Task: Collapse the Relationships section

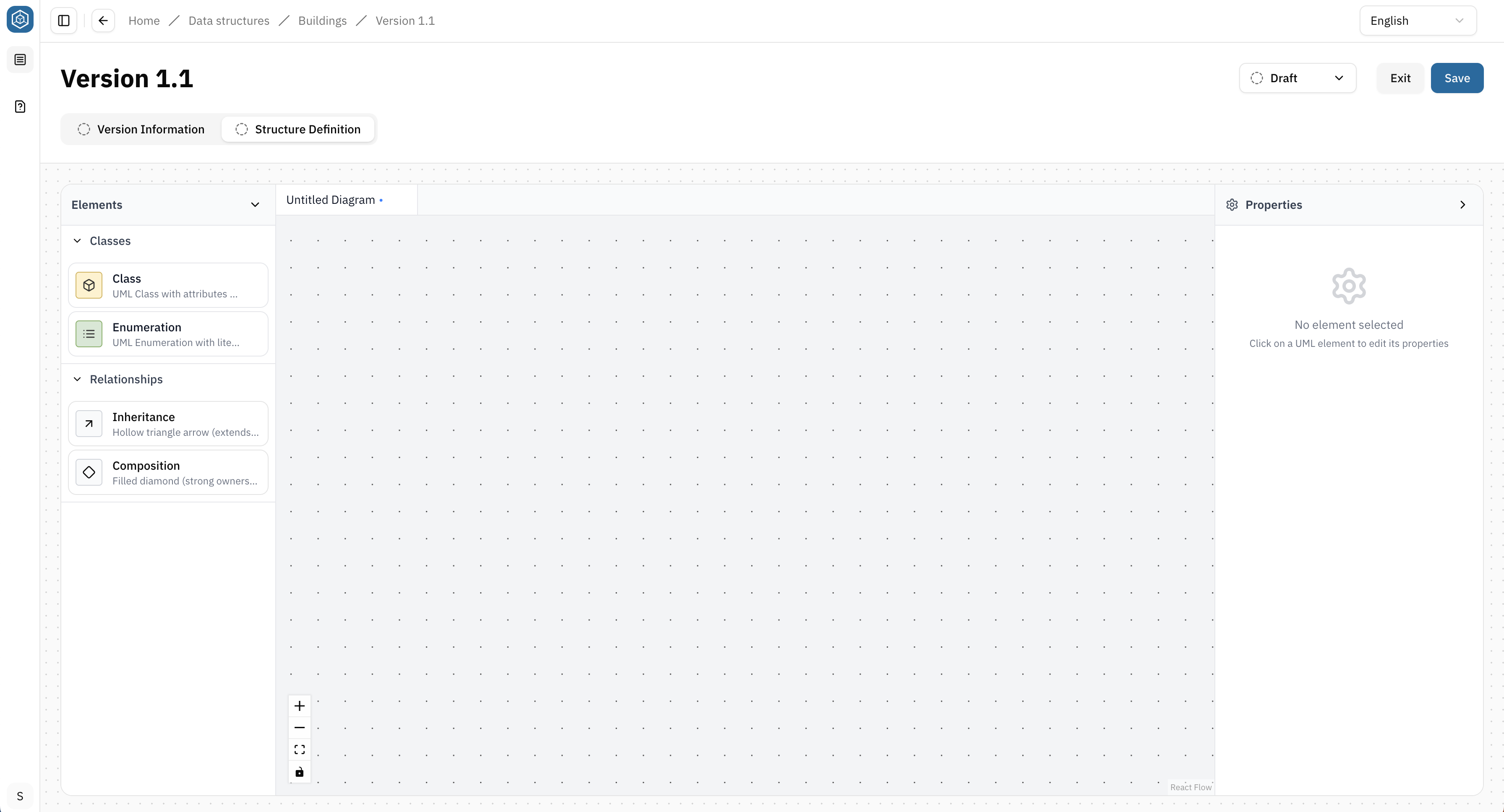Action: (77, 379)
